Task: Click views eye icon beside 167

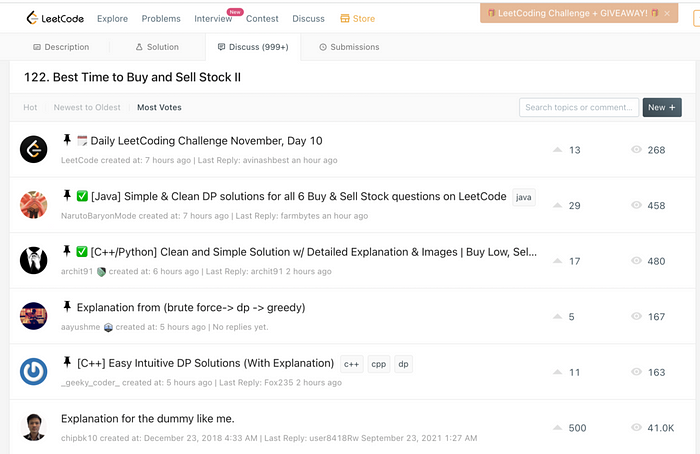Action: tap(636, 316)
